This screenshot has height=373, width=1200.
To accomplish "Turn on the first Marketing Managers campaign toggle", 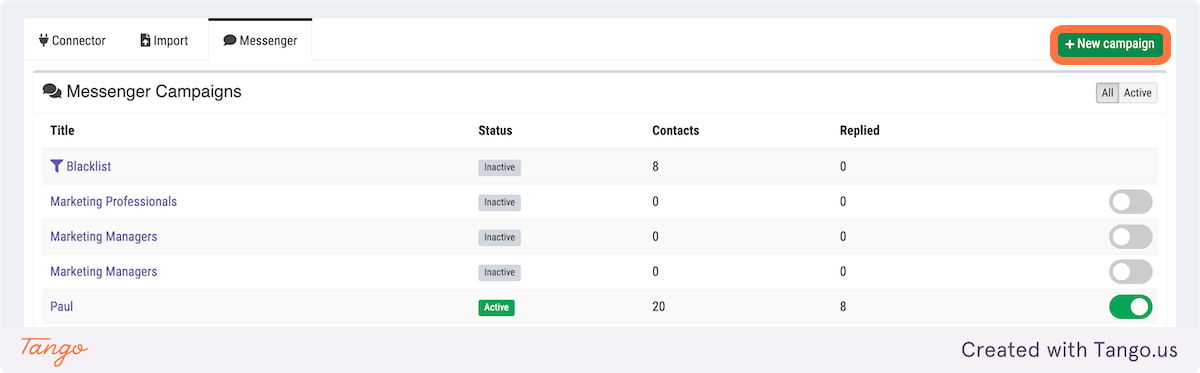I will click(x=1130, y=237).
